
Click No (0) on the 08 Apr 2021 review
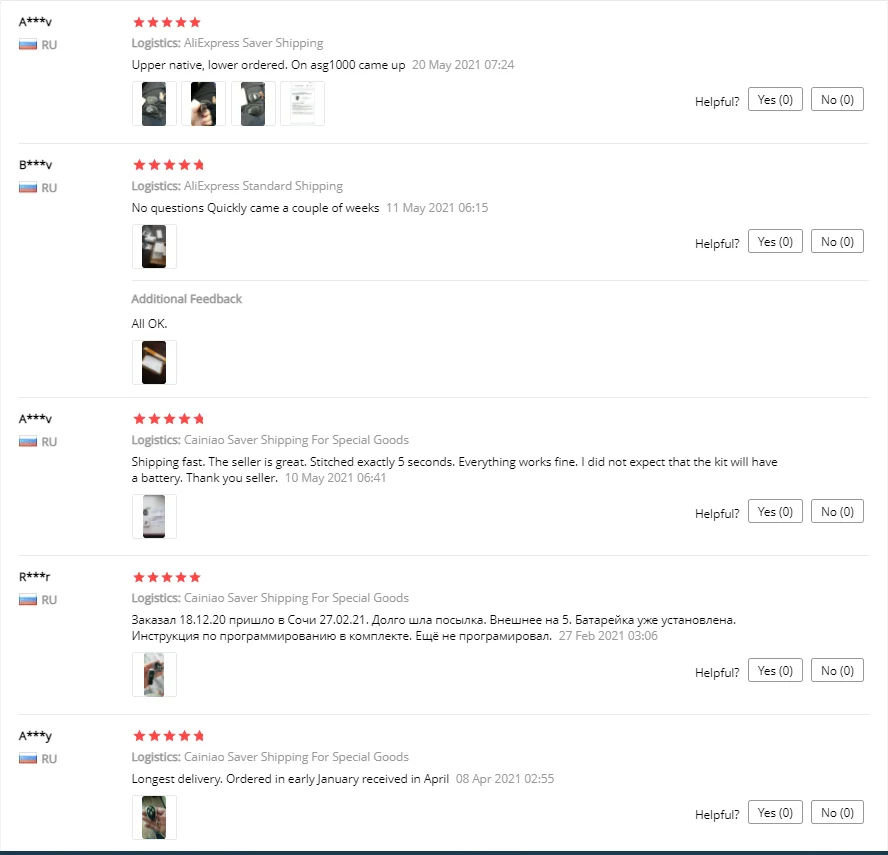click(x=837, y=813)
